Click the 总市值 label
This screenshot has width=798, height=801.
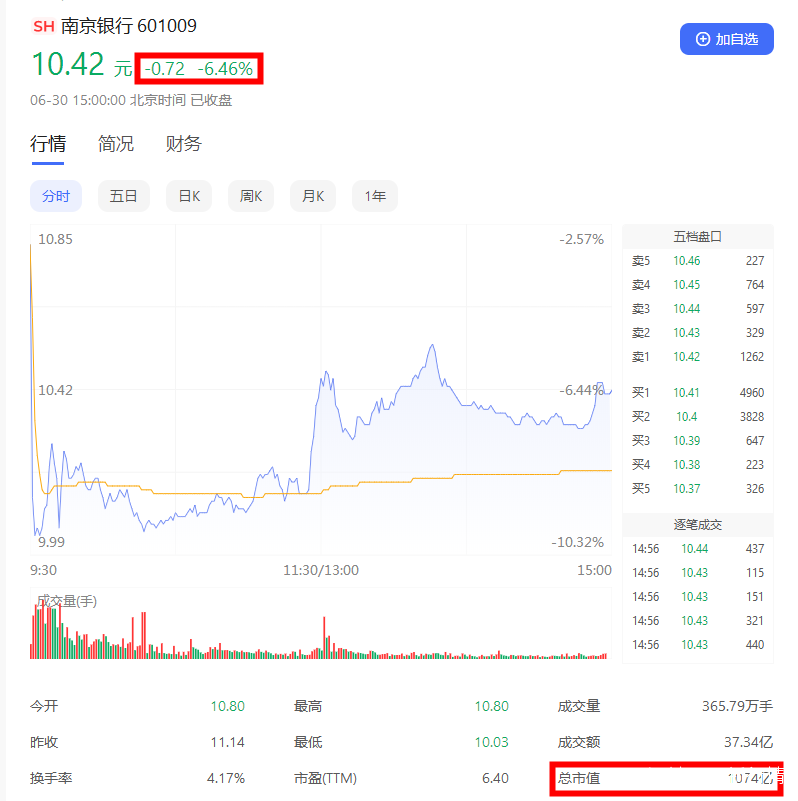tap(579, 779)
